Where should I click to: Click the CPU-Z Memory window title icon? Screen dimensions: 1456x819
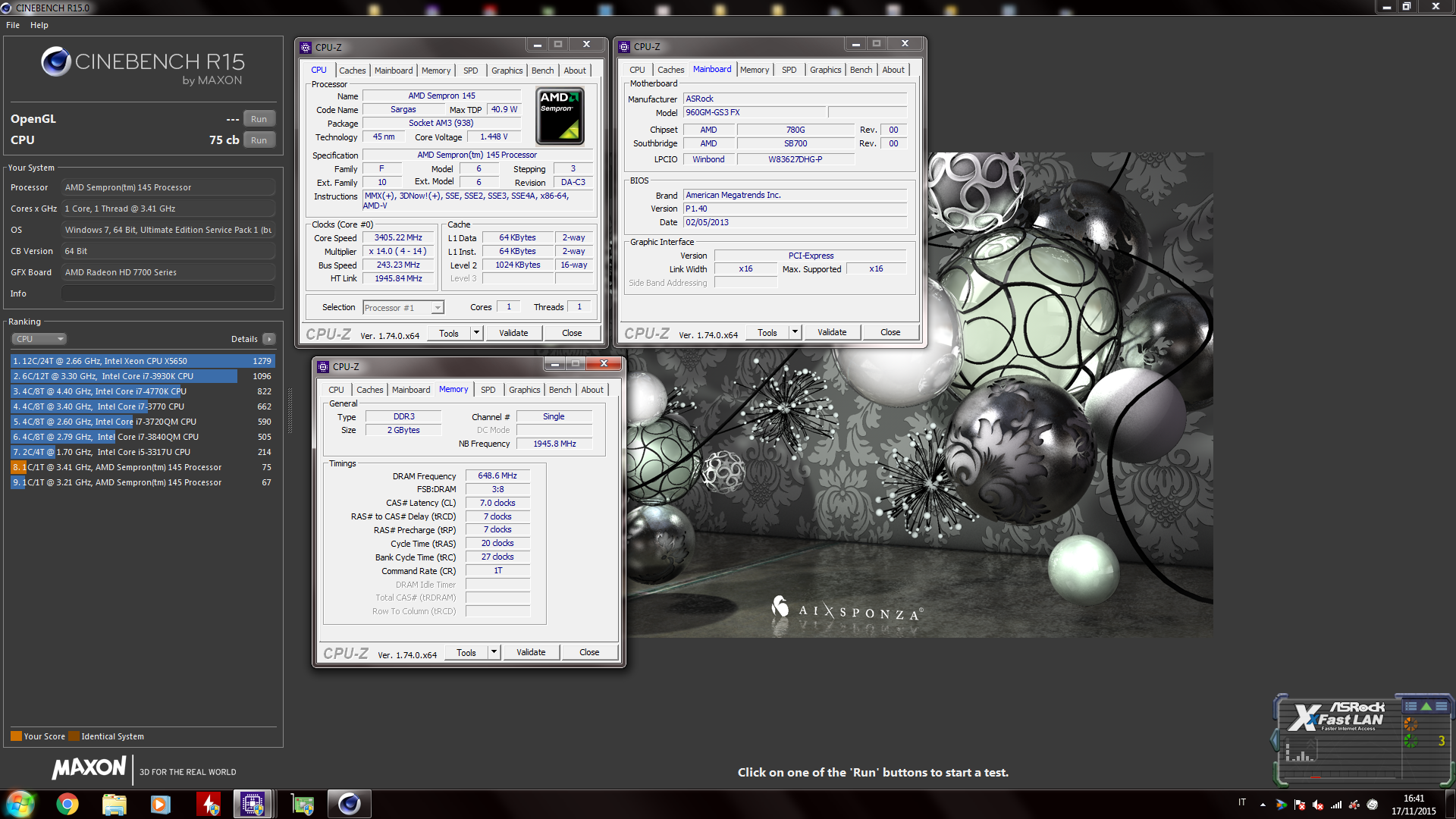[323, 366]
